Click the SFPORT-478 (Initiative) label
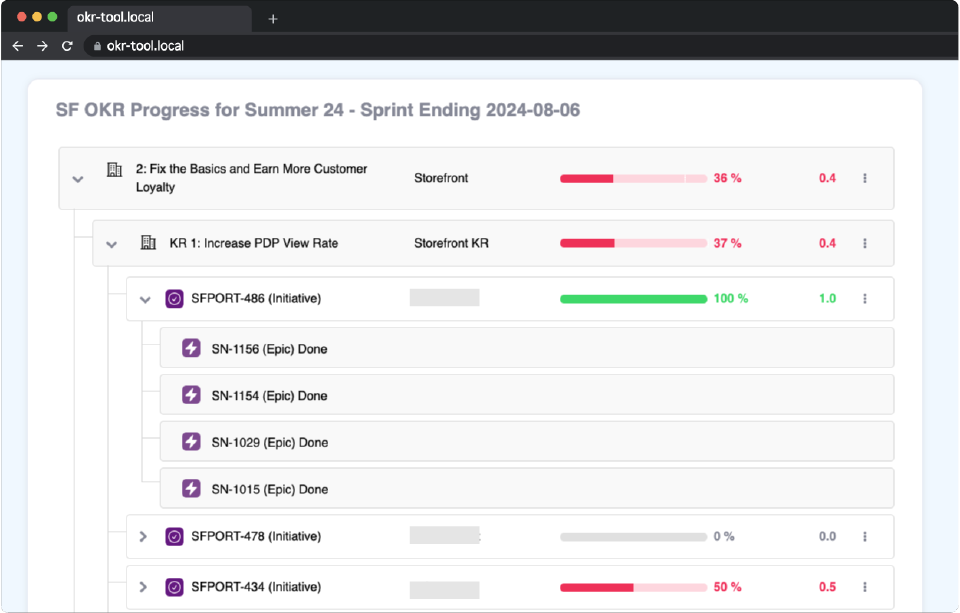Screen dimensions: 960x613 [256, 536]
